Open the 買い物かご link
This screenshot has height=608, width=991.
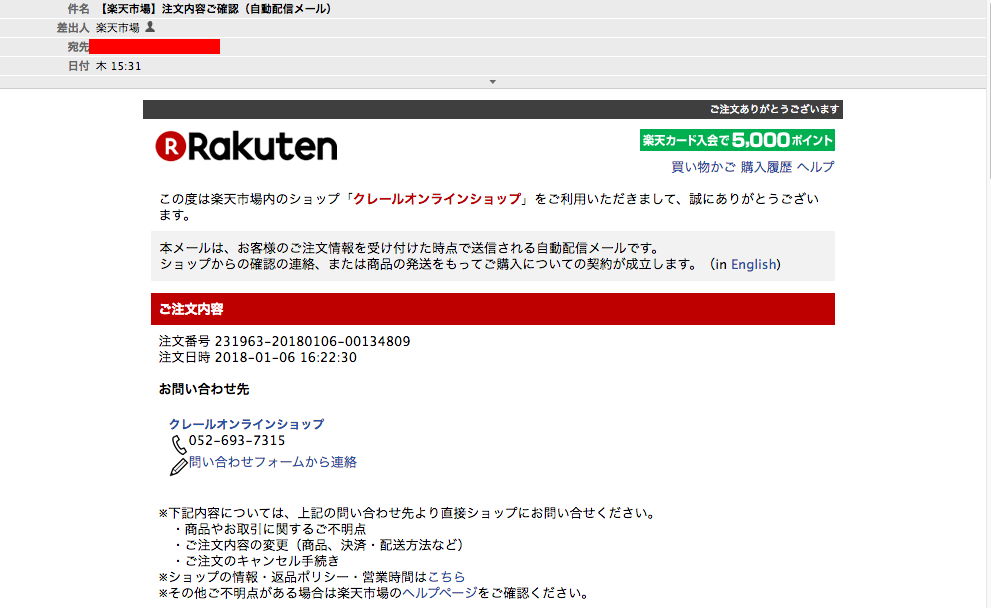703,167
